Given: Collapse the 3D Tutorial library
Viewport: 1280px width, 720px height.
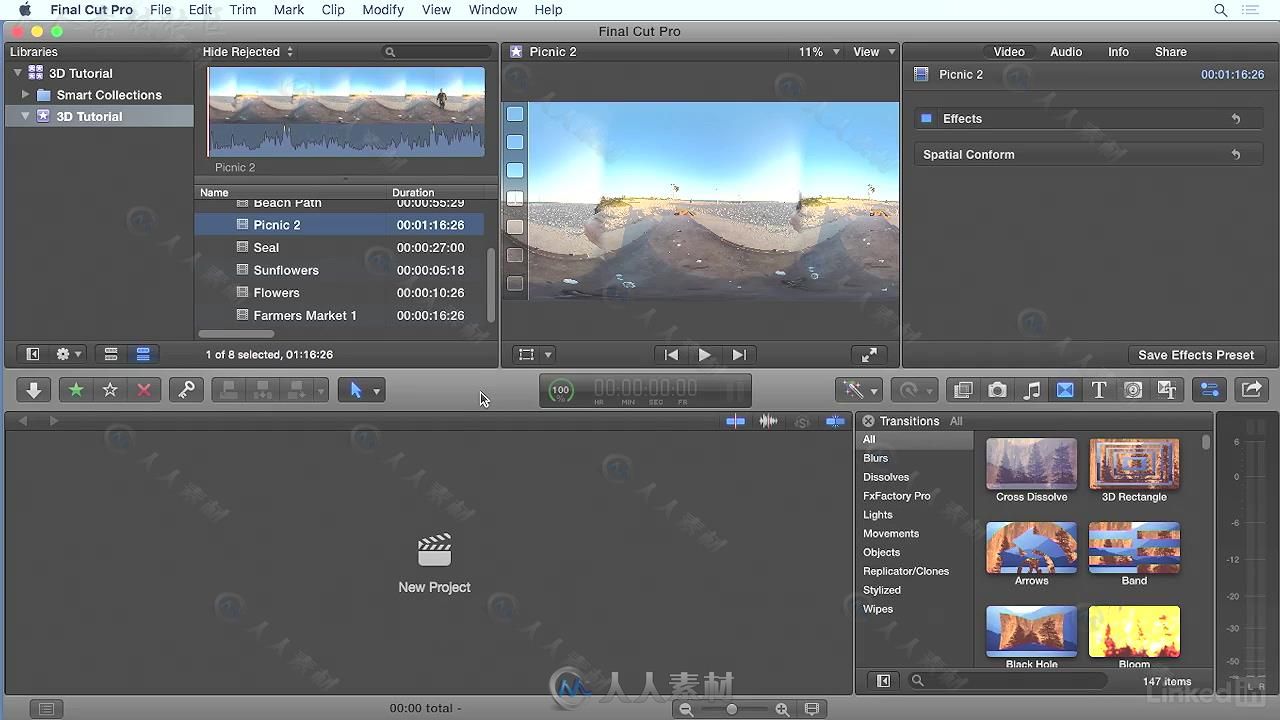Looking at the screenshot, I should [17, 73].
